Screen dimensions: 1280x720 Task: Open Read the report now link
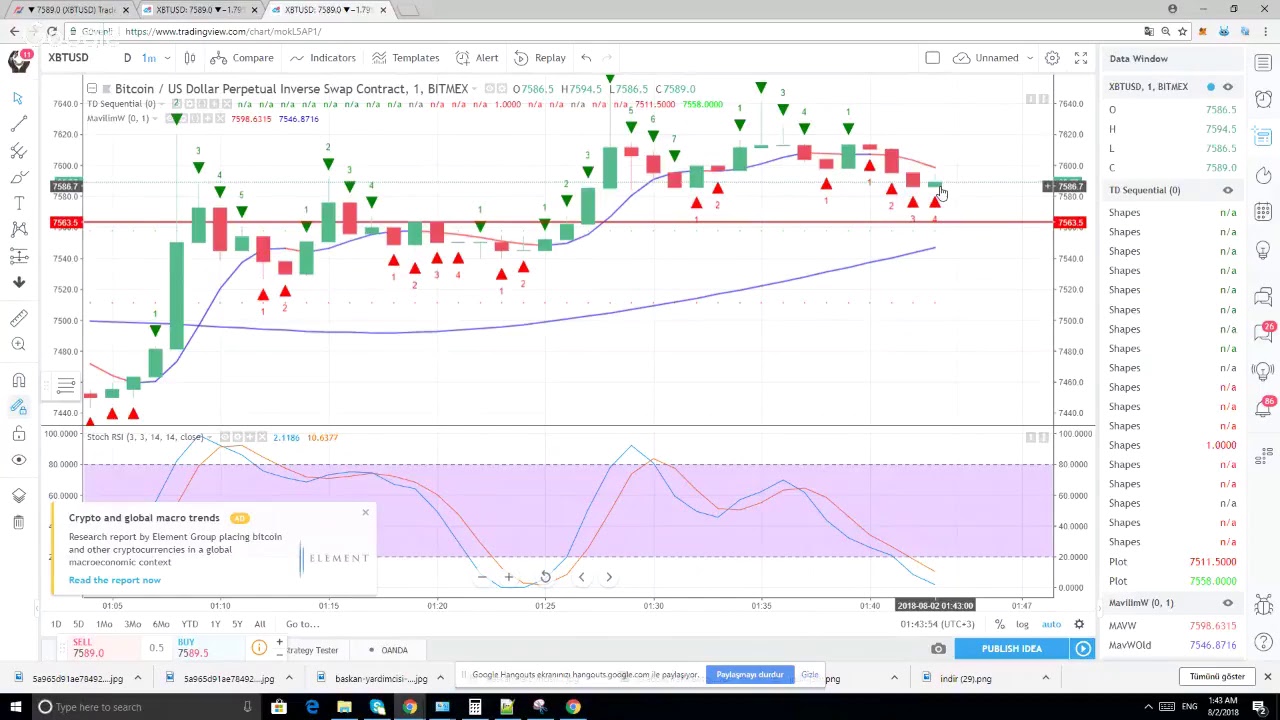coord(115,580)
